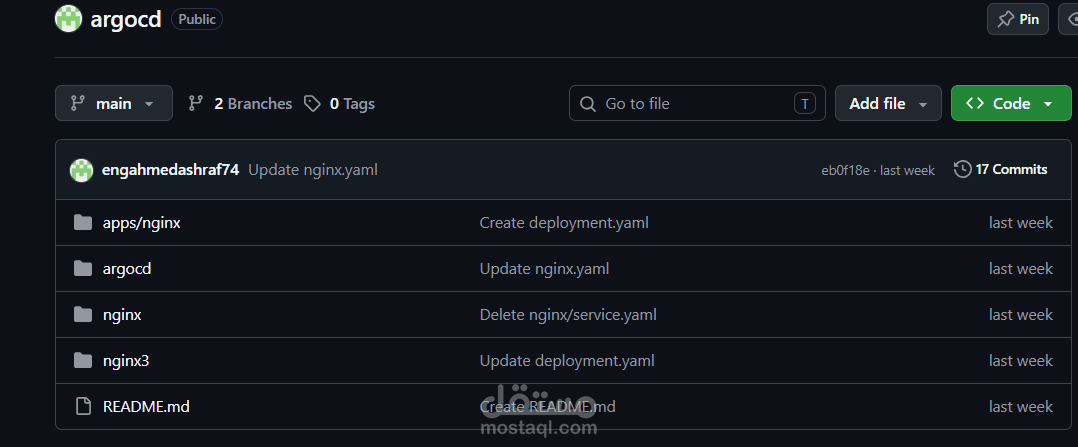Open engahmedashraf74 user profile link
This screenshot has width=1078, height=447.
tap(170, 170)
